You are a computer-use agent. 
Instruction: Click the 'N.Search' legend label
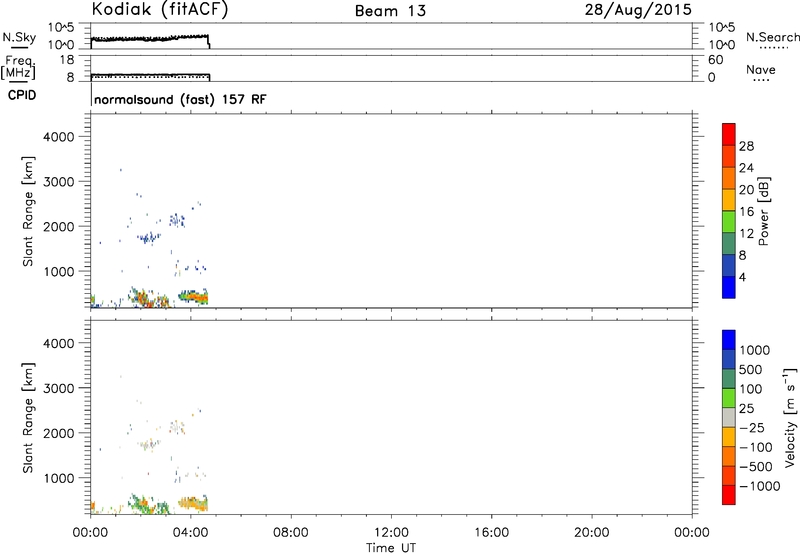tap(772, 37)
